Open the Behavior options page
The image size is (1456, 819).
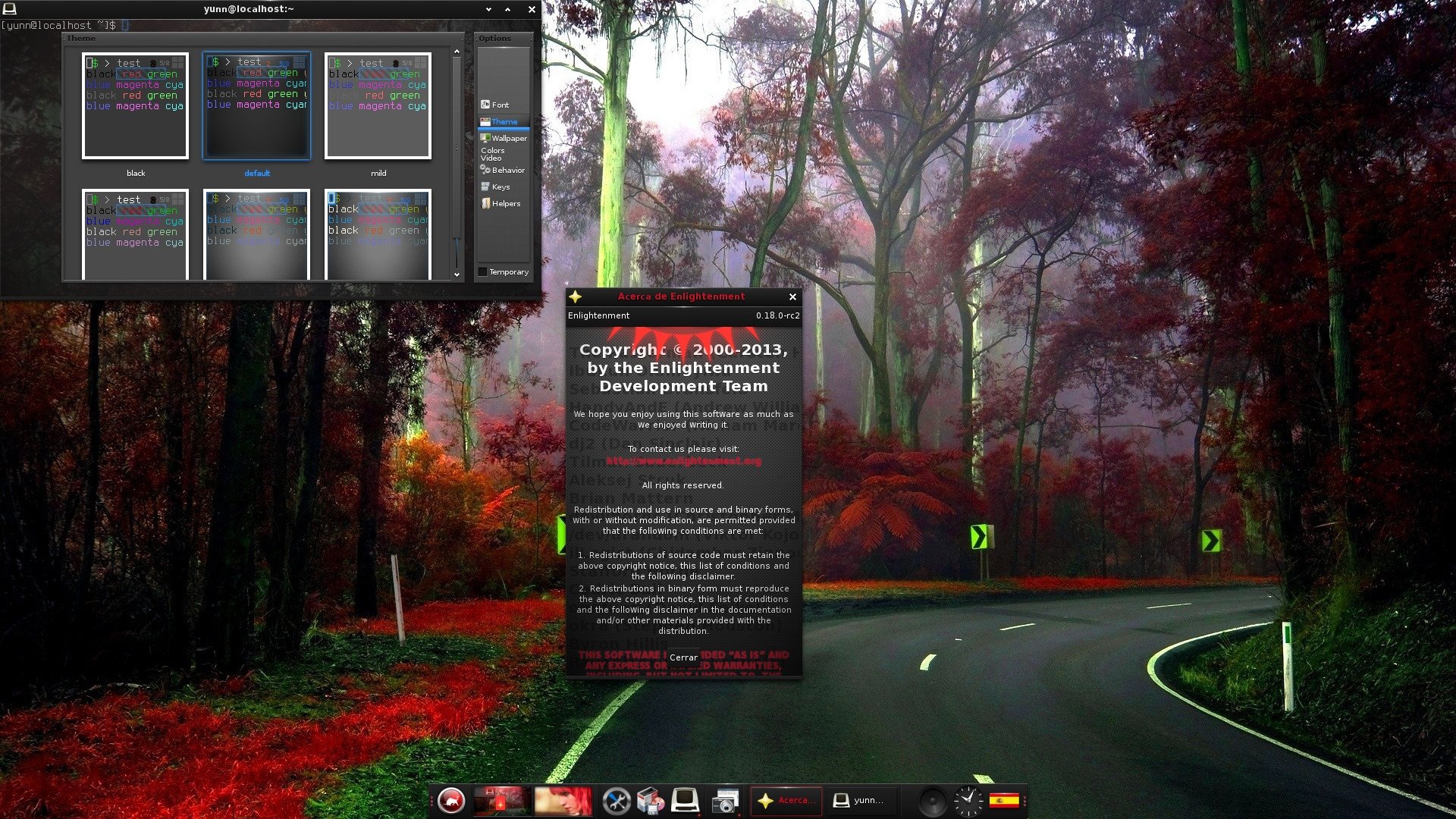(x=504, y=170)
